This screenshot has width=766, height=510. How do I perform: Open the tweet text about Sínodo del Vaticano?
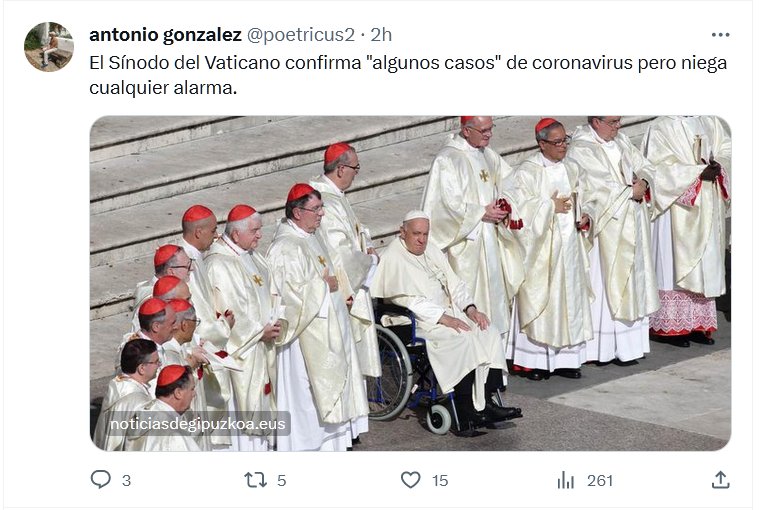[408, 75]
